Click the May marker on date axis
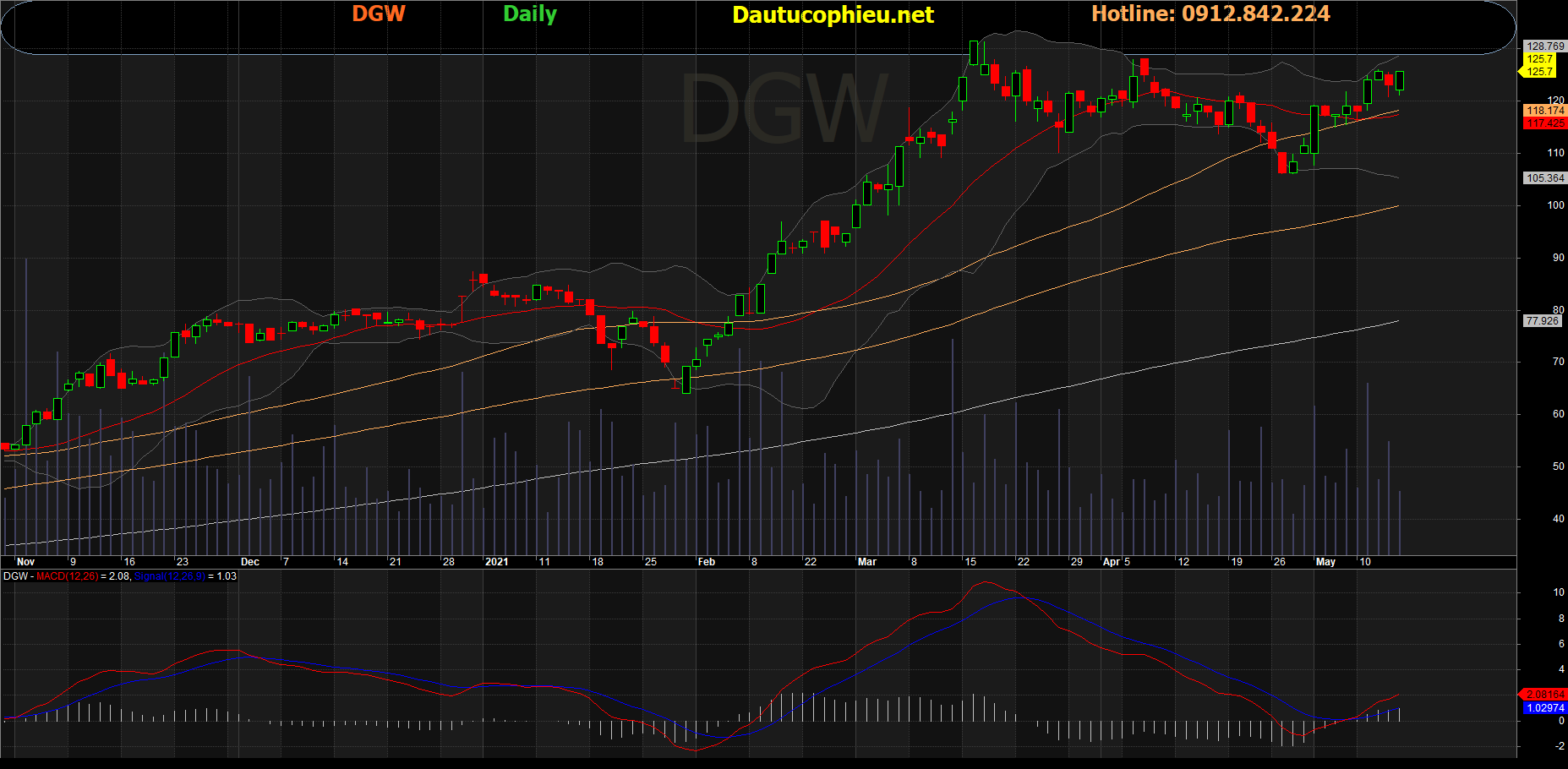 click(x=1325, y=562)
